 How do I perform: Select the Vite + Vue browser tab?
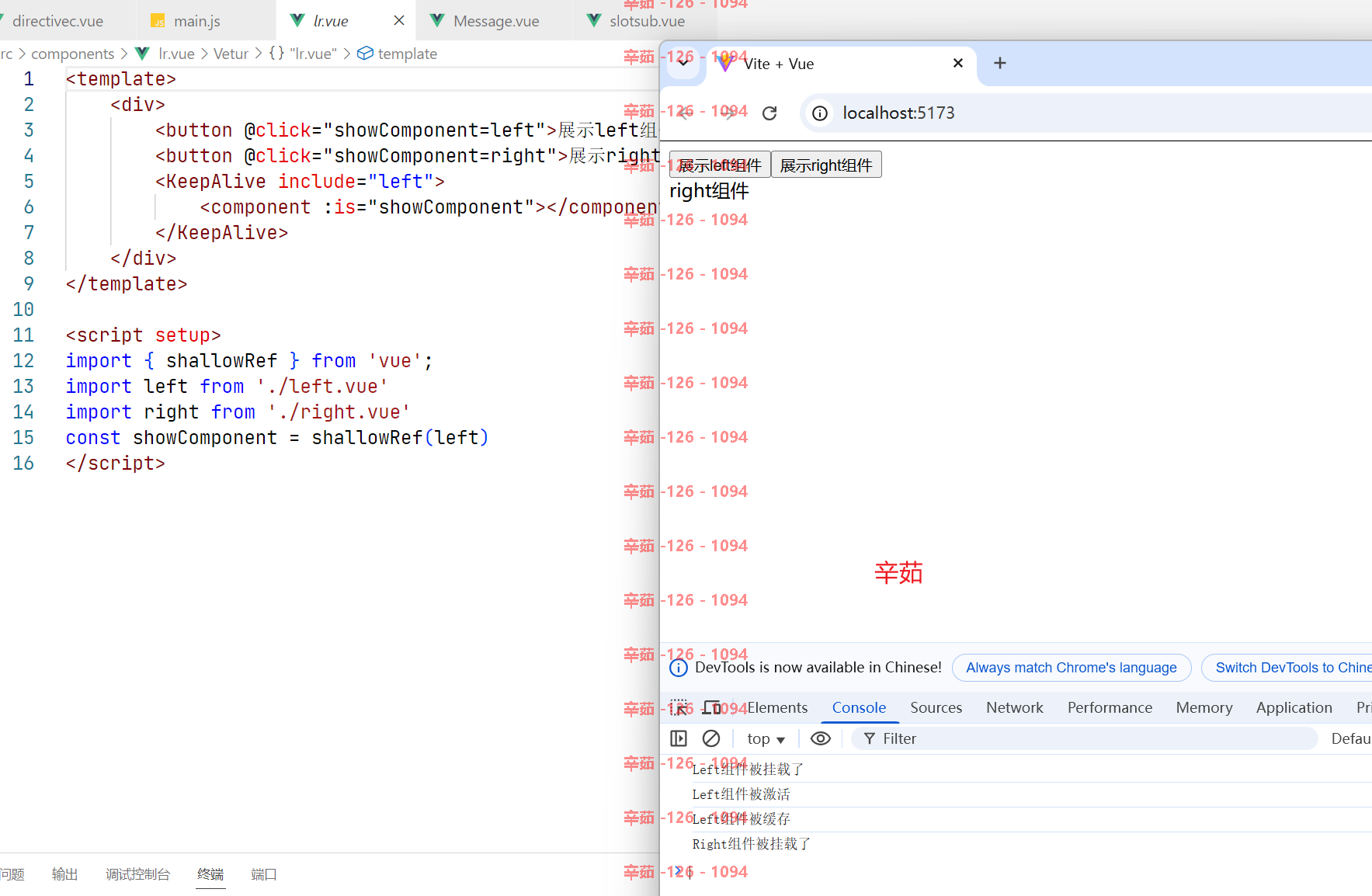coord(842,64)
